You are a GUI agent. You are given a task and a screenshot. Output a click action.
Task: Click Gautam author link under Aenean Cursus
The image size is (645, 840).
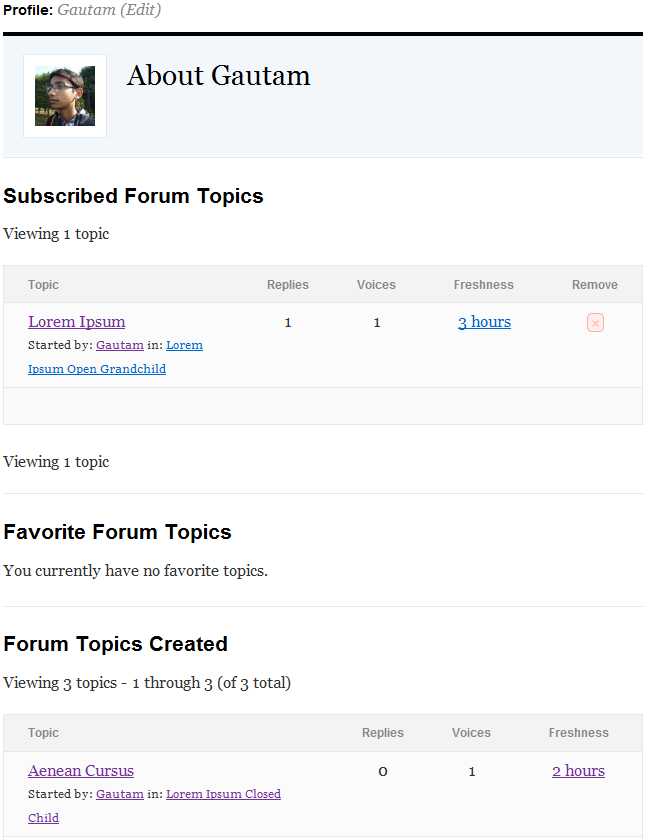point(120,794)
